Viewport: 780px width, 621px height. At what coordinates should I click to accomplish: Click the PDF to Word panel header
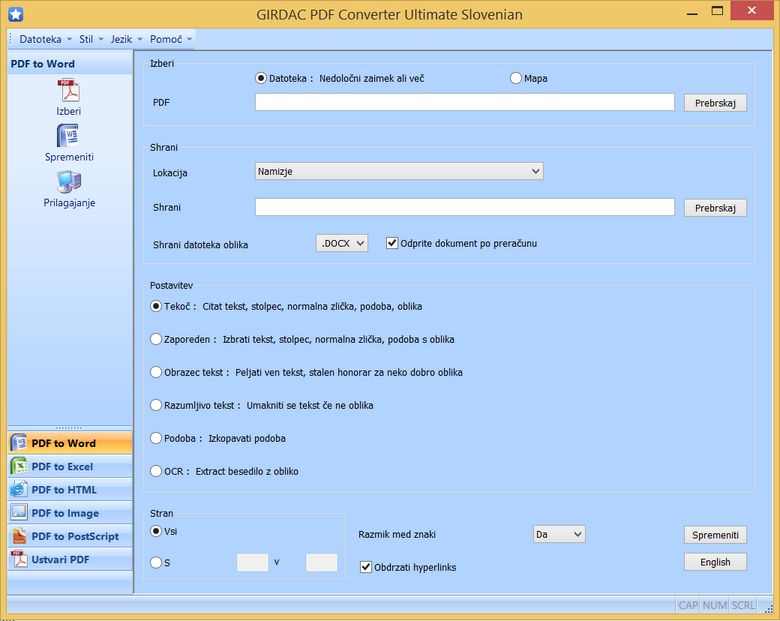pyautogui.click(x=70, y=64)
